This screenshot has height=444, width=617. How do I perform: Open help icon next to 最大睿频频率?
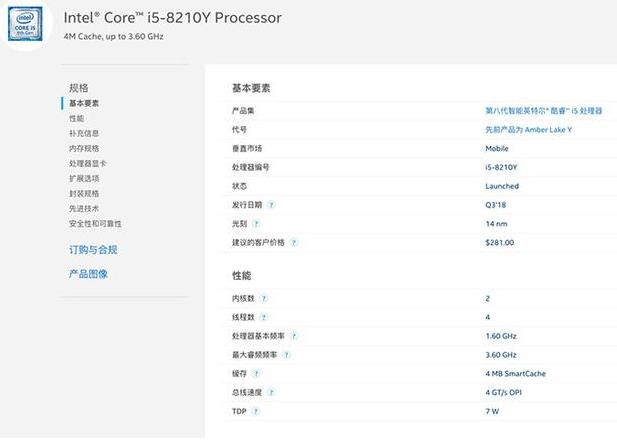286,355
